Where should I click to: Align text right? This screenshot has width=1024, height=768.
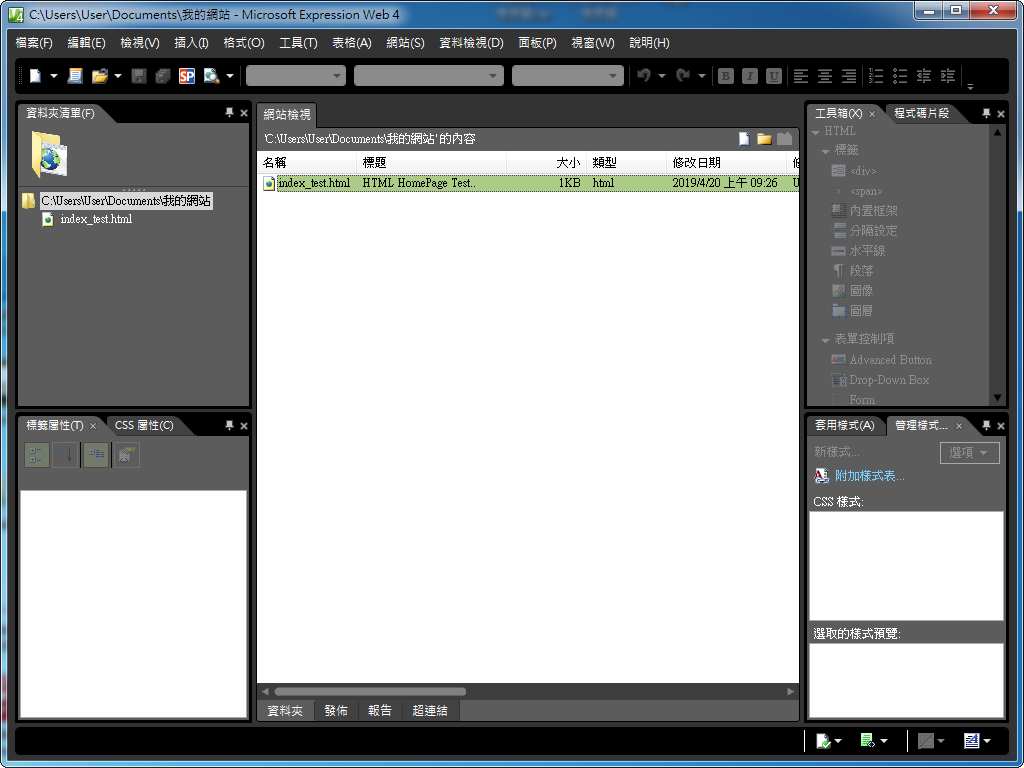click(x=849, y=76)
